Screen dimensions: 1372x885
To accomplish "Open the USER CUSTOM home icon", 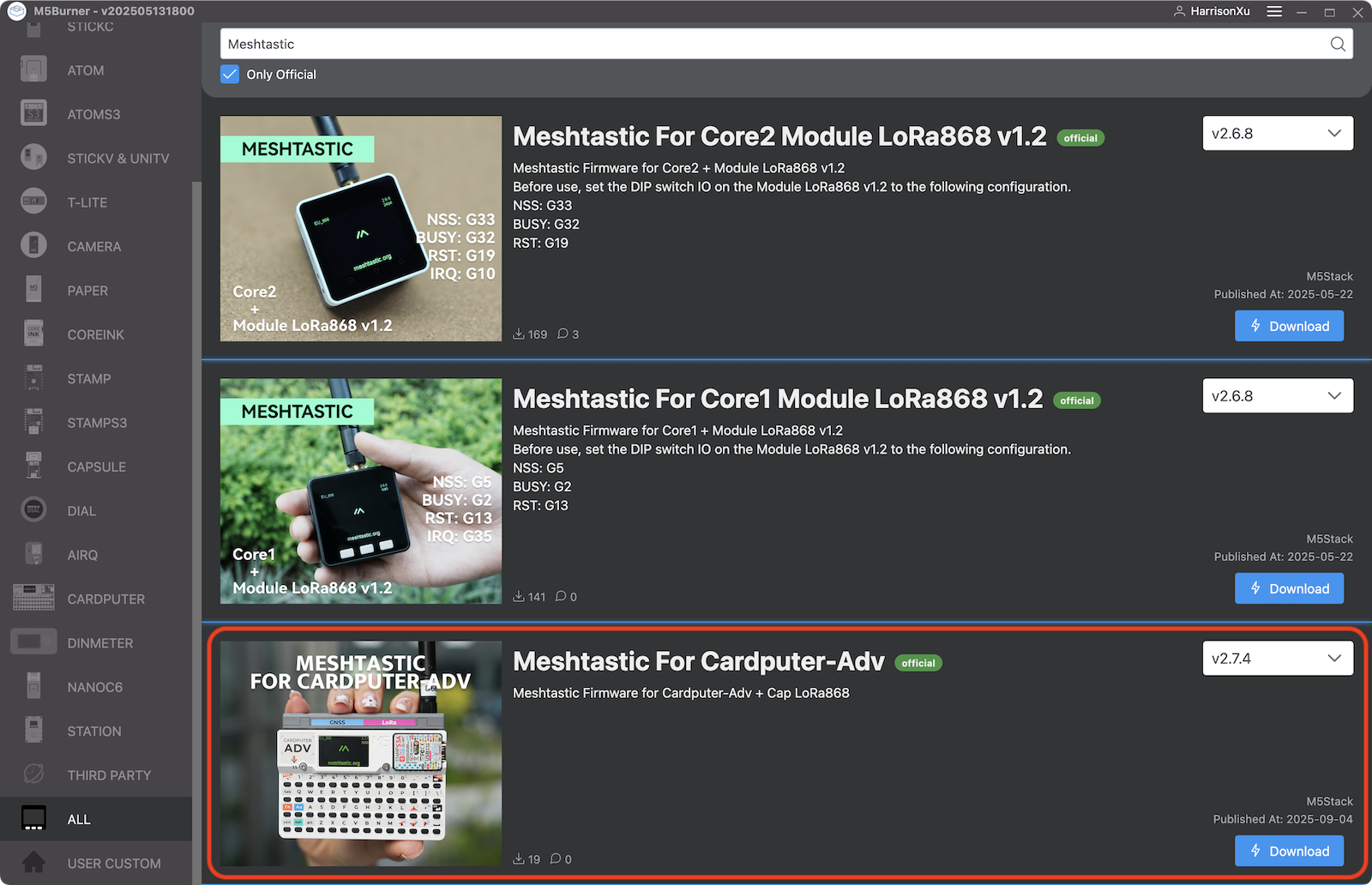I will pos(33,863).
